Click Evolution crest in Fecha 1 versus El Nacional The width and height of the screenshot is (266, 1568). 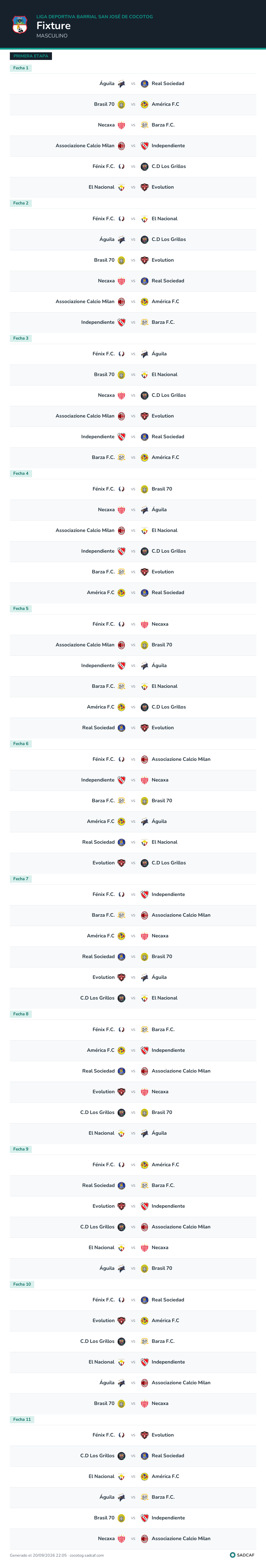coord(145,187)
